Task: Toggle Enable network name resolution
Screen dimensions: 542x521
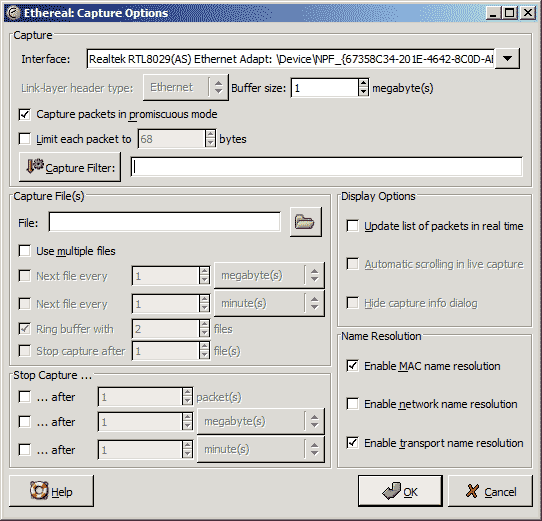Action: [x=353, y=403]
